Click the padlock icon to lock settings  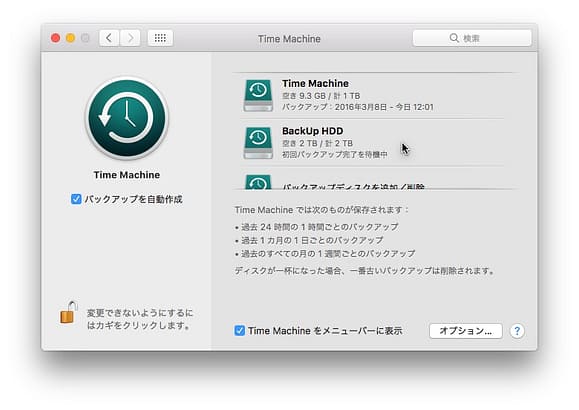[x=69, y=312]
